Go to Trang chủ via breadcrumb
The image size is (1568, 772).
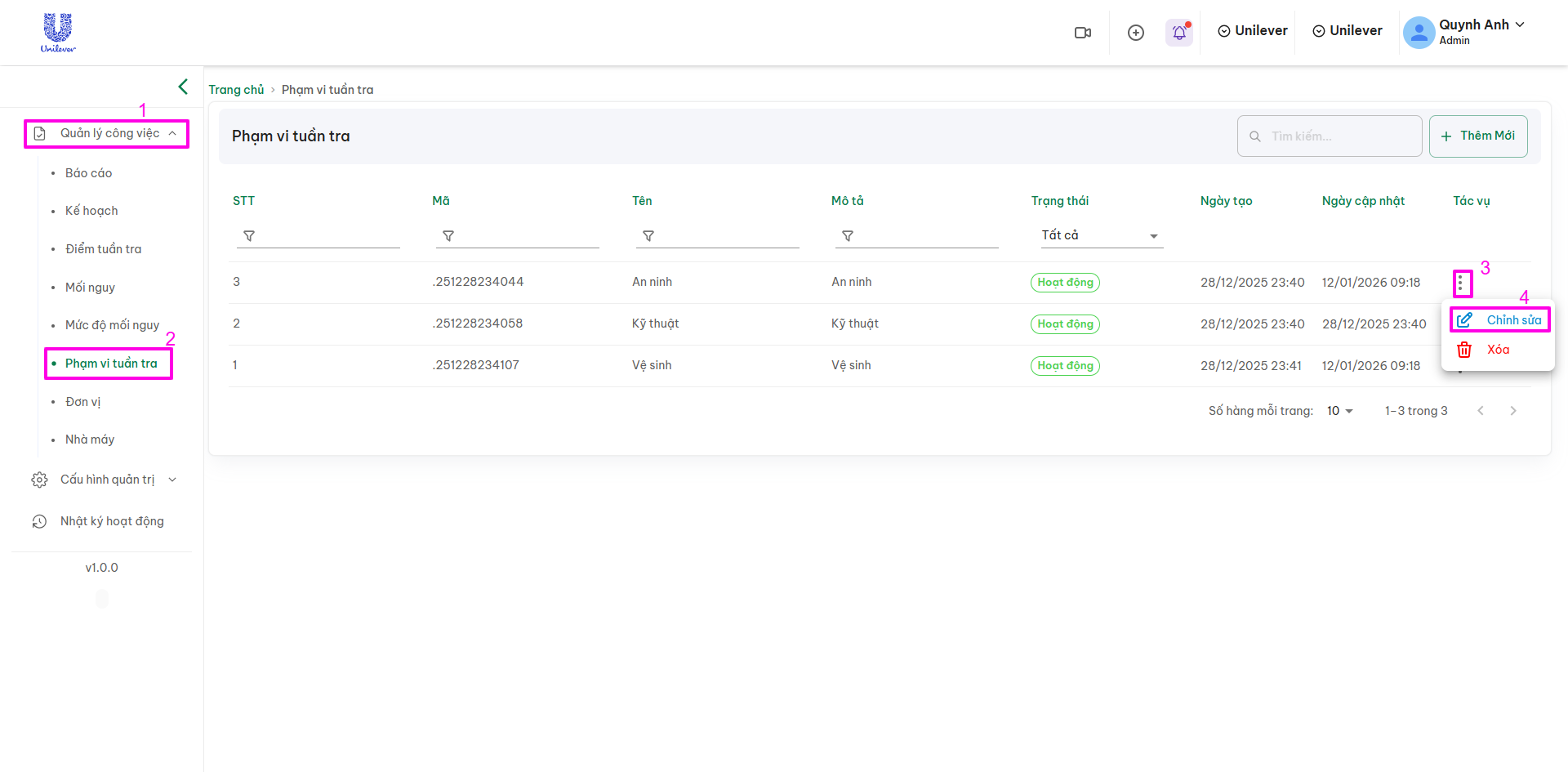coord(236,90)
